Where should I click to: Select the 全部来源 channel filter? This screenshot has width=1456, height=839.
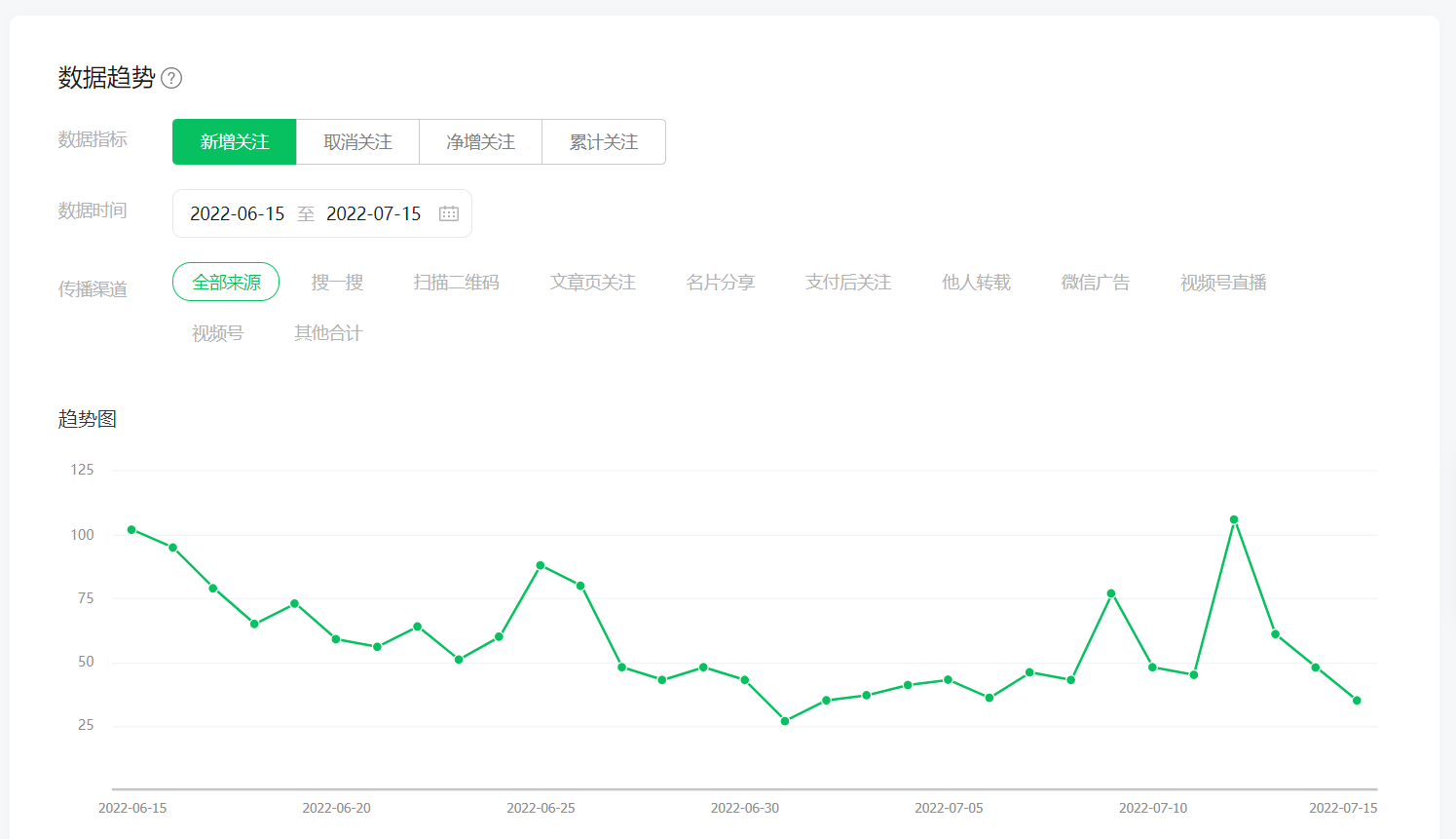pyautogui.click(x=226, y=282)
